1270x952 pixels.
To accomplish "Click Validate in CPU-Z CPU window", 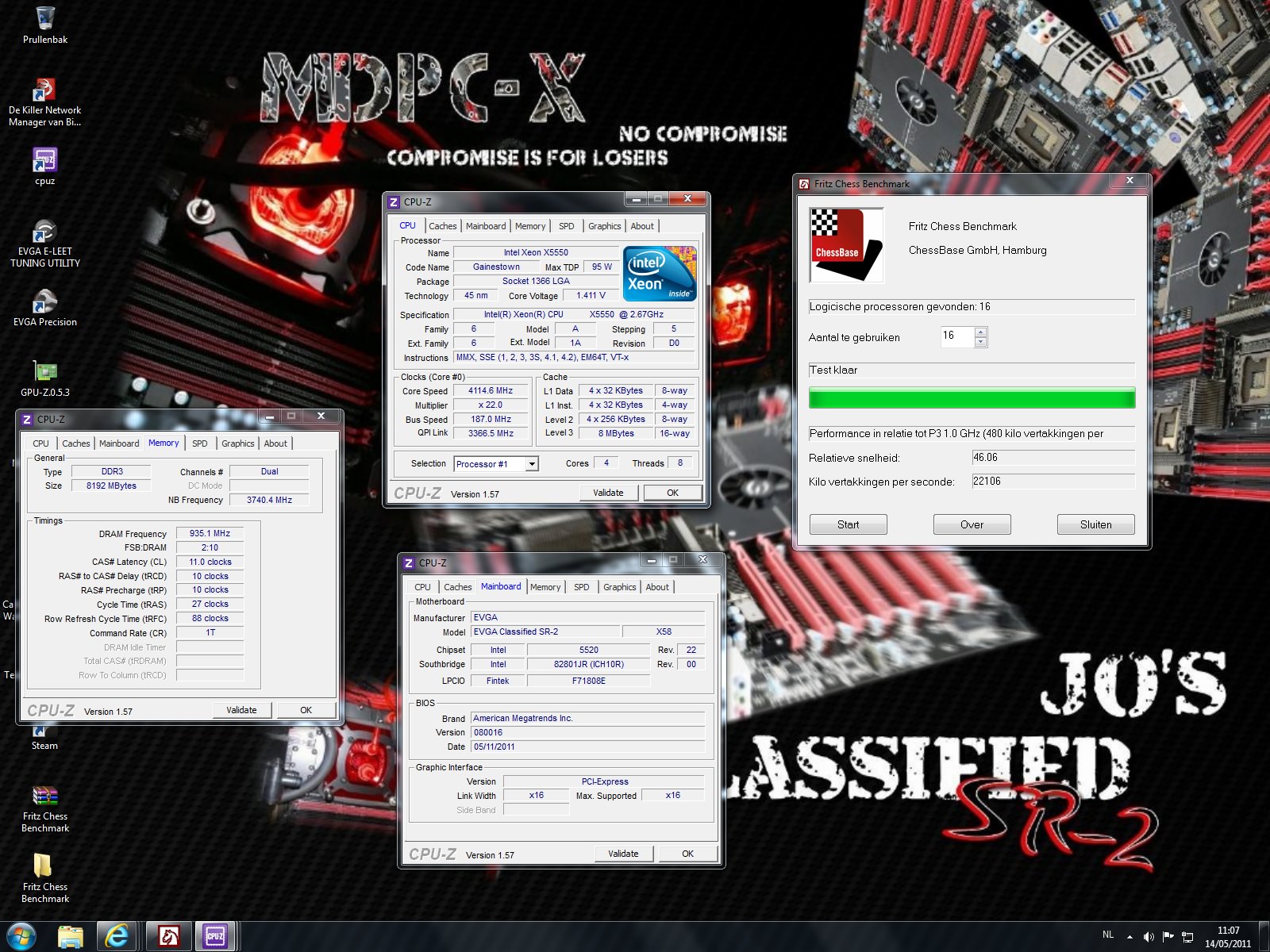I will click(x=608, y=493).
